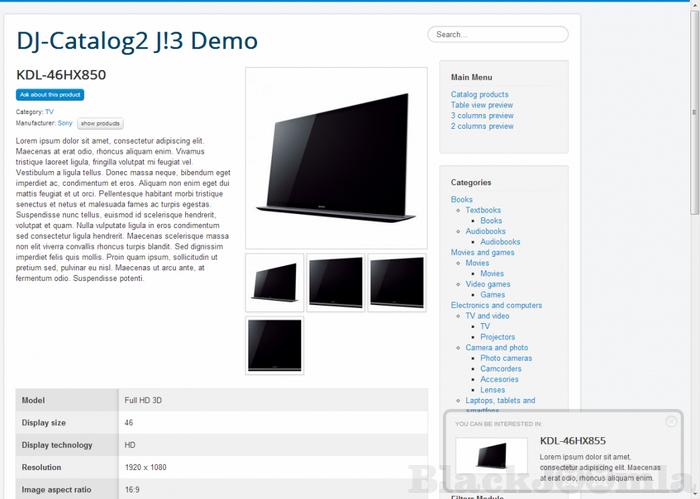Close the 'You can be interested in' popup
Image resolution: width=700 pixels, height=499 pixels.
(671, 422)
